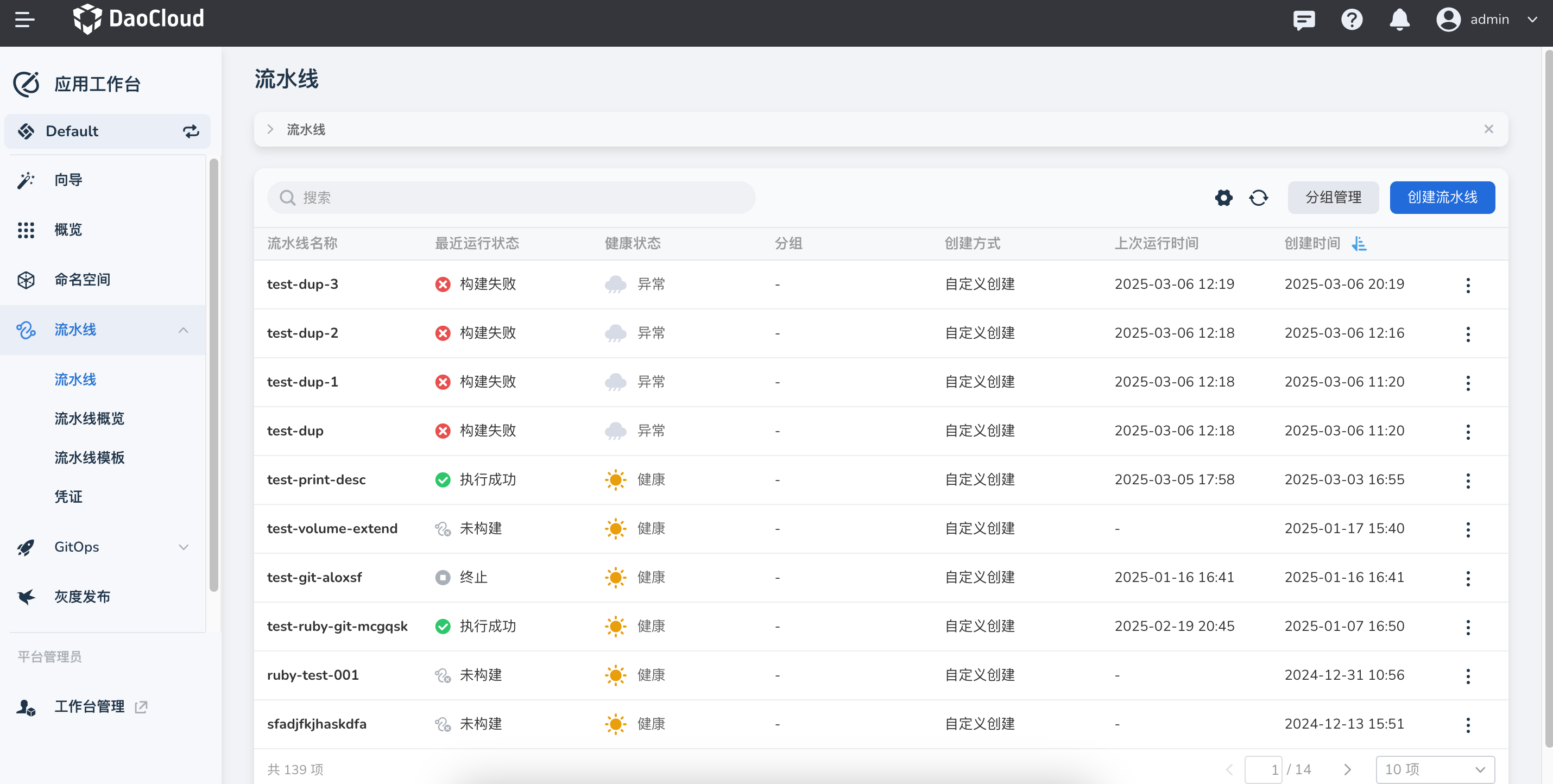Expand the GitOps sidebar menu
The width and height of the screenshot is (1553, 784).
(x=184, y=547)
